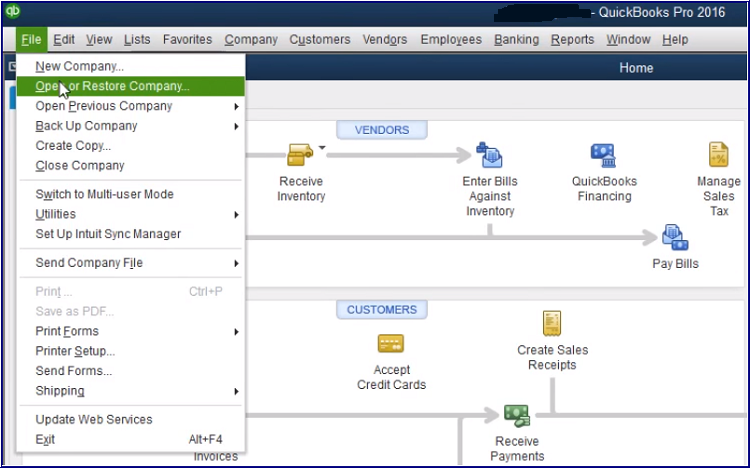Open Printer Setup from File menu

pos(131,351)
